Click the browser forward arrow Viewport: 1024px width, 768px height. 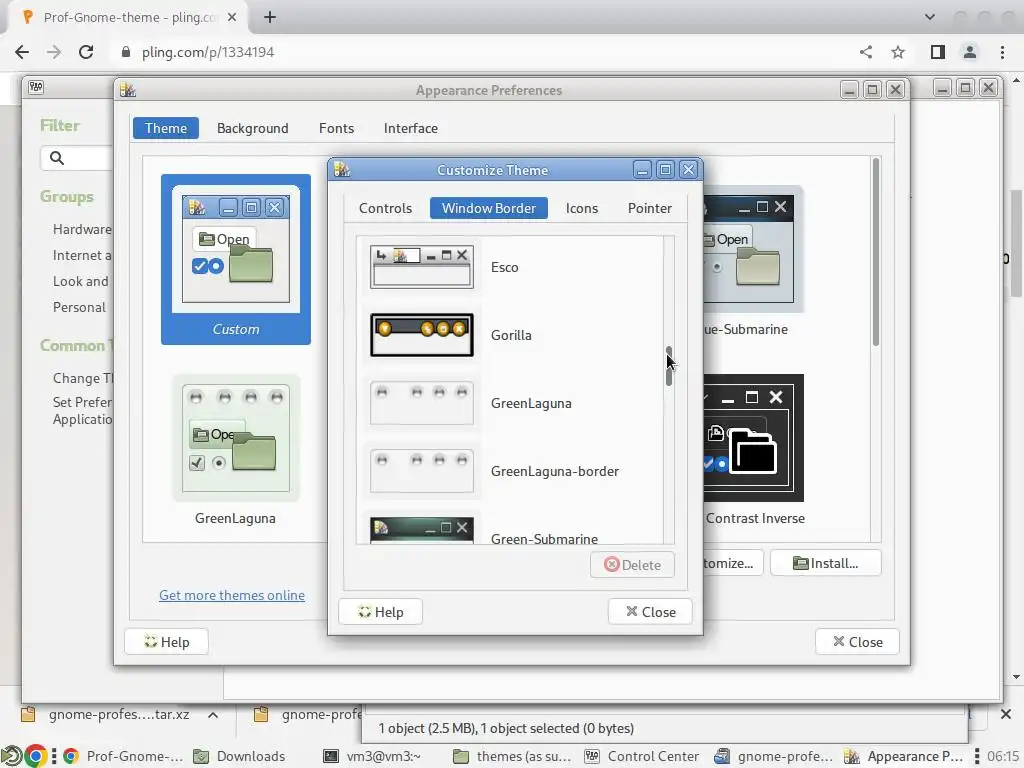54,52
